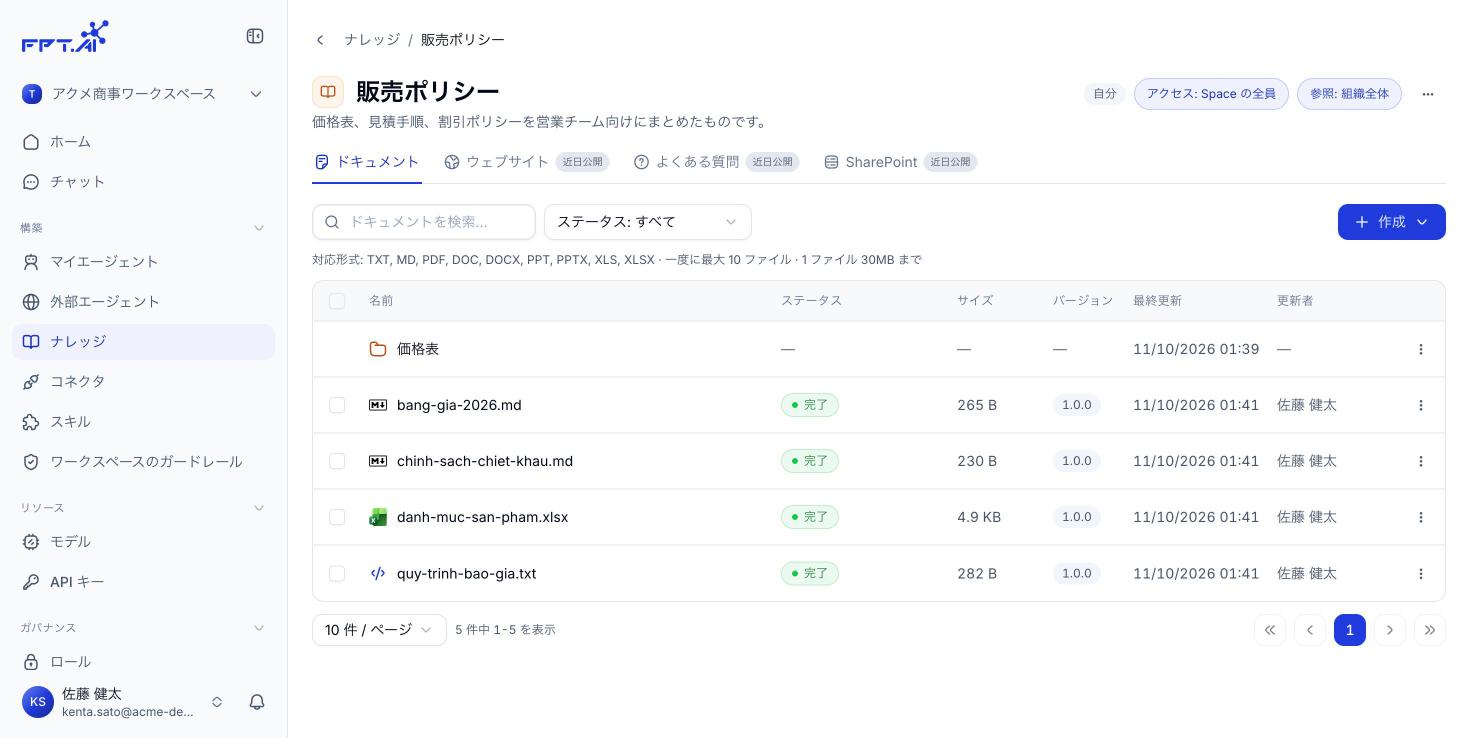1470x738 pixels.
Task: Expand the アクメ商事ワークスペース workspace switcher
Action: tap(143, 94)
